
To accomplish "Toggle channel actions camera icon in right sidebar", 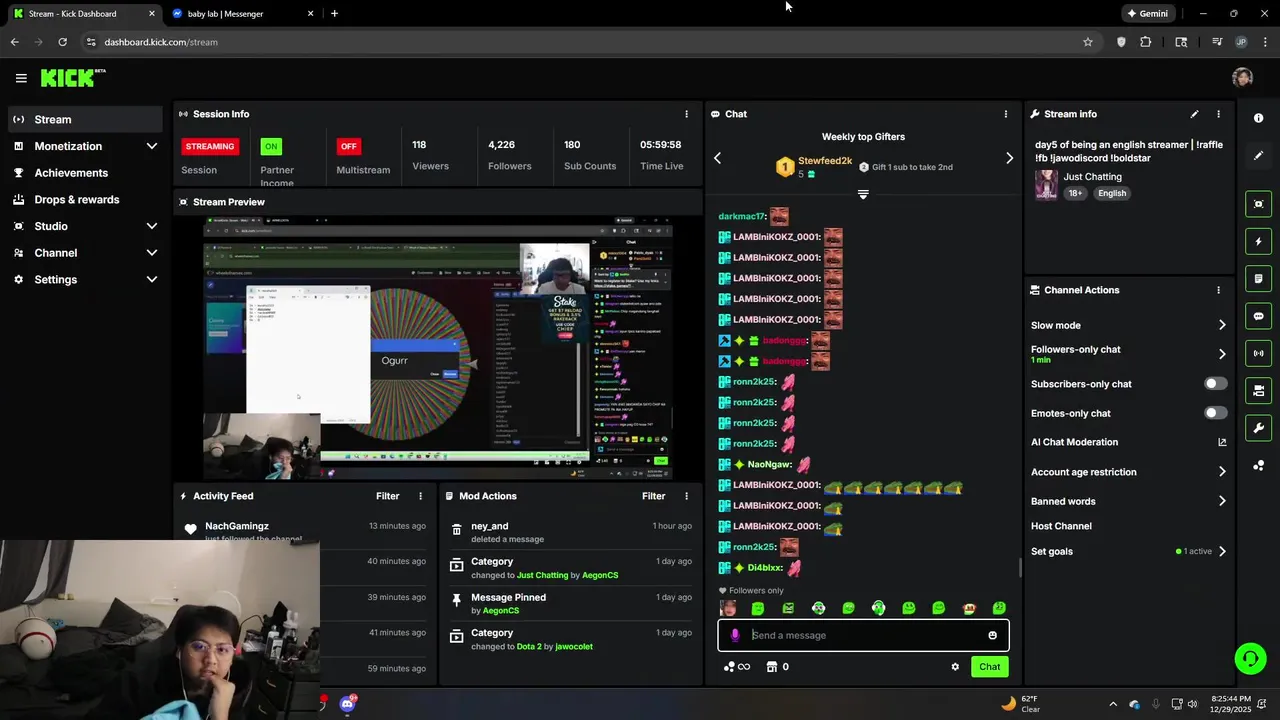I will click(x=1258, y=390).
